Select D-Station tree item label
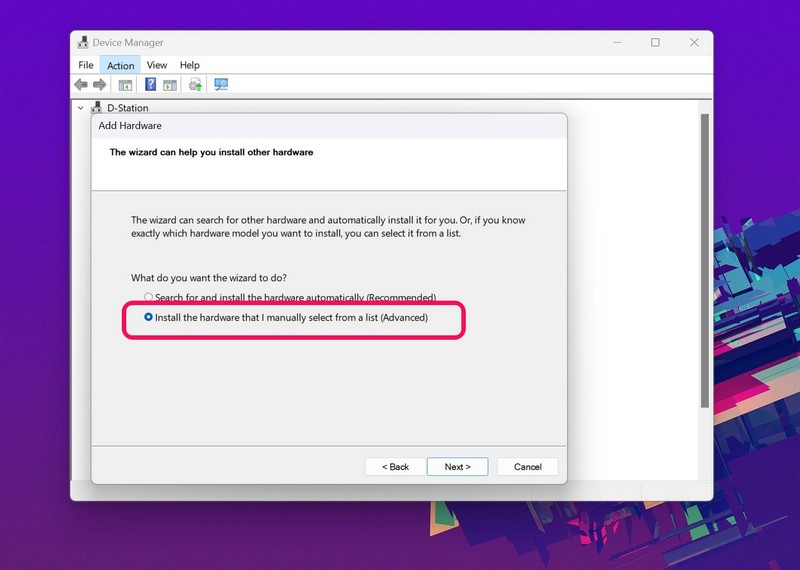 click(x=128, y=108)
